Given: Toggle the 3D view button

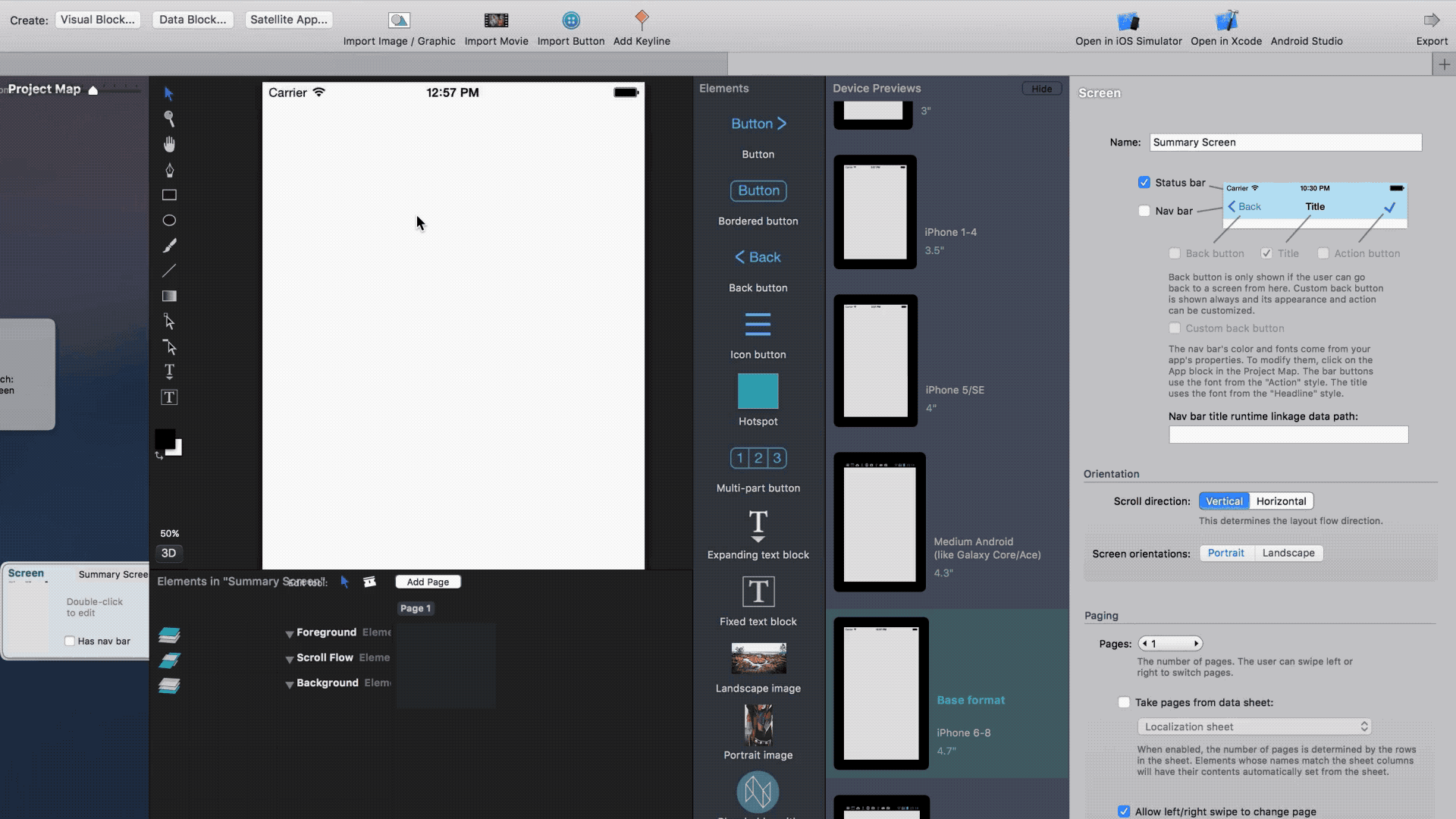Looking at the screenshot, I should click(x=169, y=553).
